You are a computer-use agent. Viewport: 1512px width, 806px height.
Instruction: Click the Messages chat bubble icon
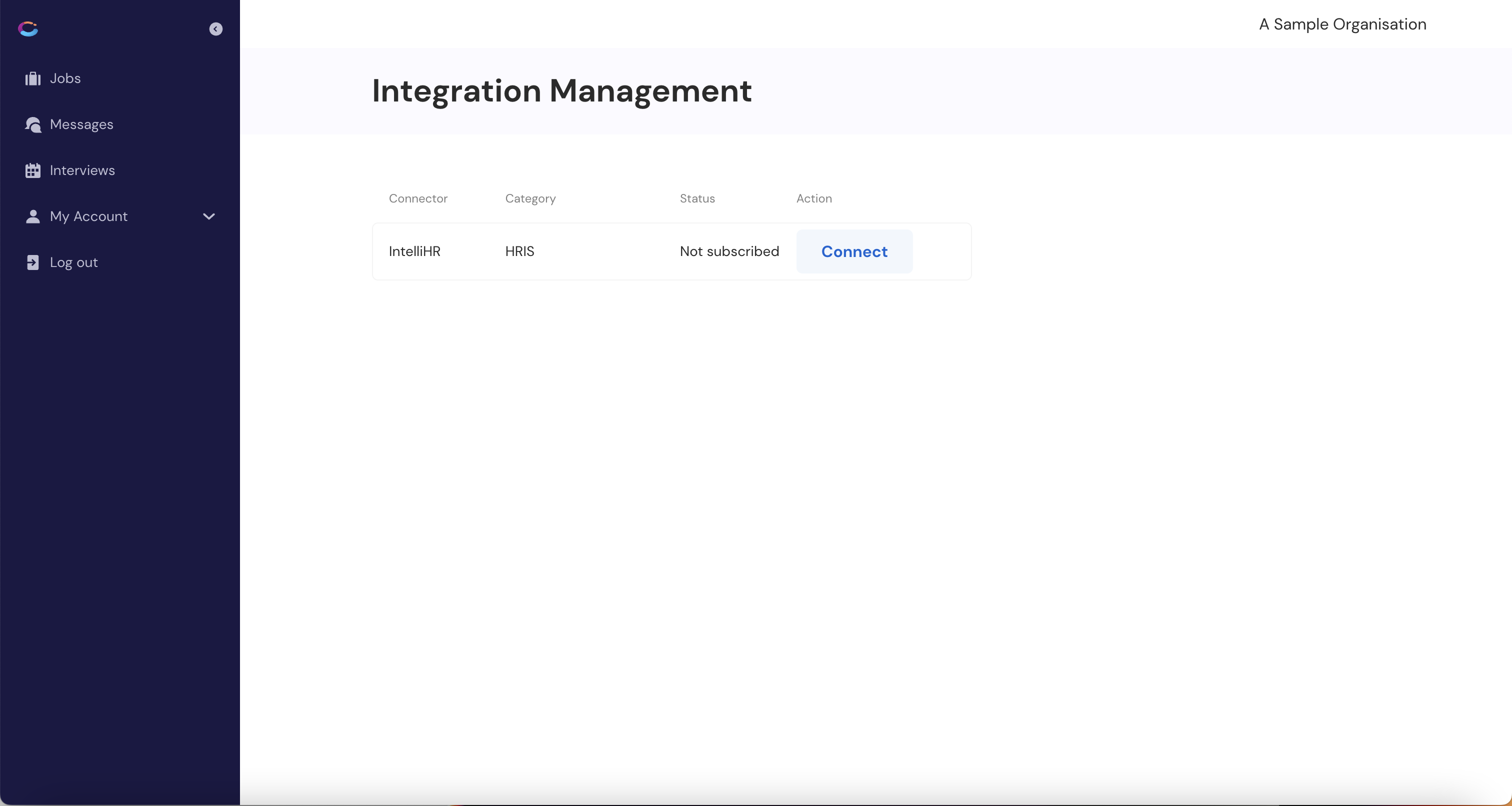(33, 124)
